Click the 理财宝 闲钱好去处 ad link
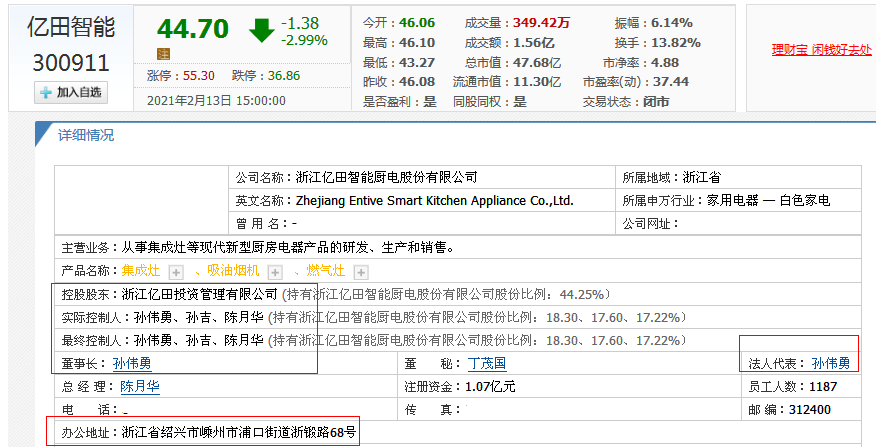Image resolution: width=876 pixels, height=447 pixels. click(821, 50)
